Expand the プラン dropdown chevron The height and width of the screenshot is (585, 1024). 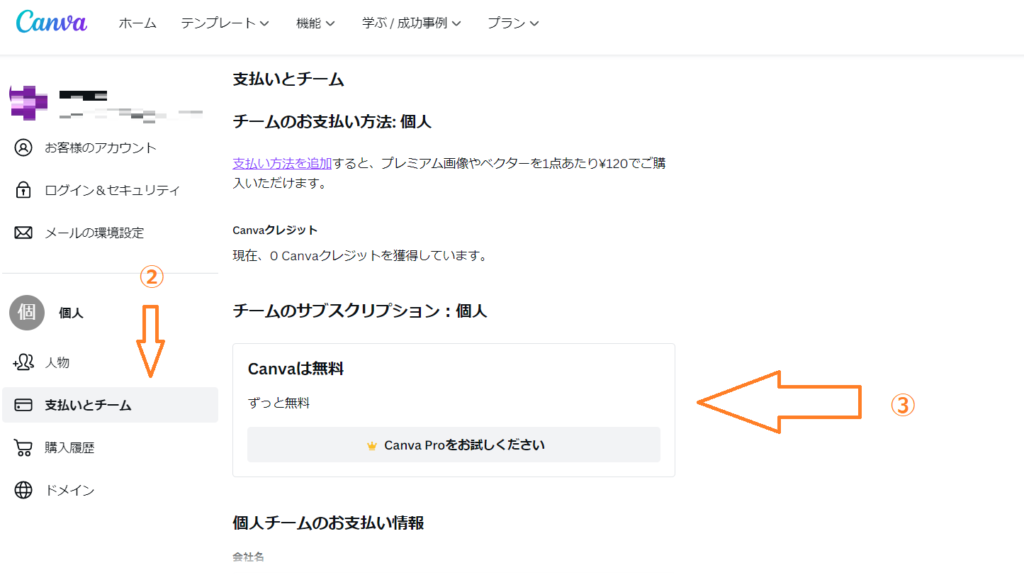[534, 24]
